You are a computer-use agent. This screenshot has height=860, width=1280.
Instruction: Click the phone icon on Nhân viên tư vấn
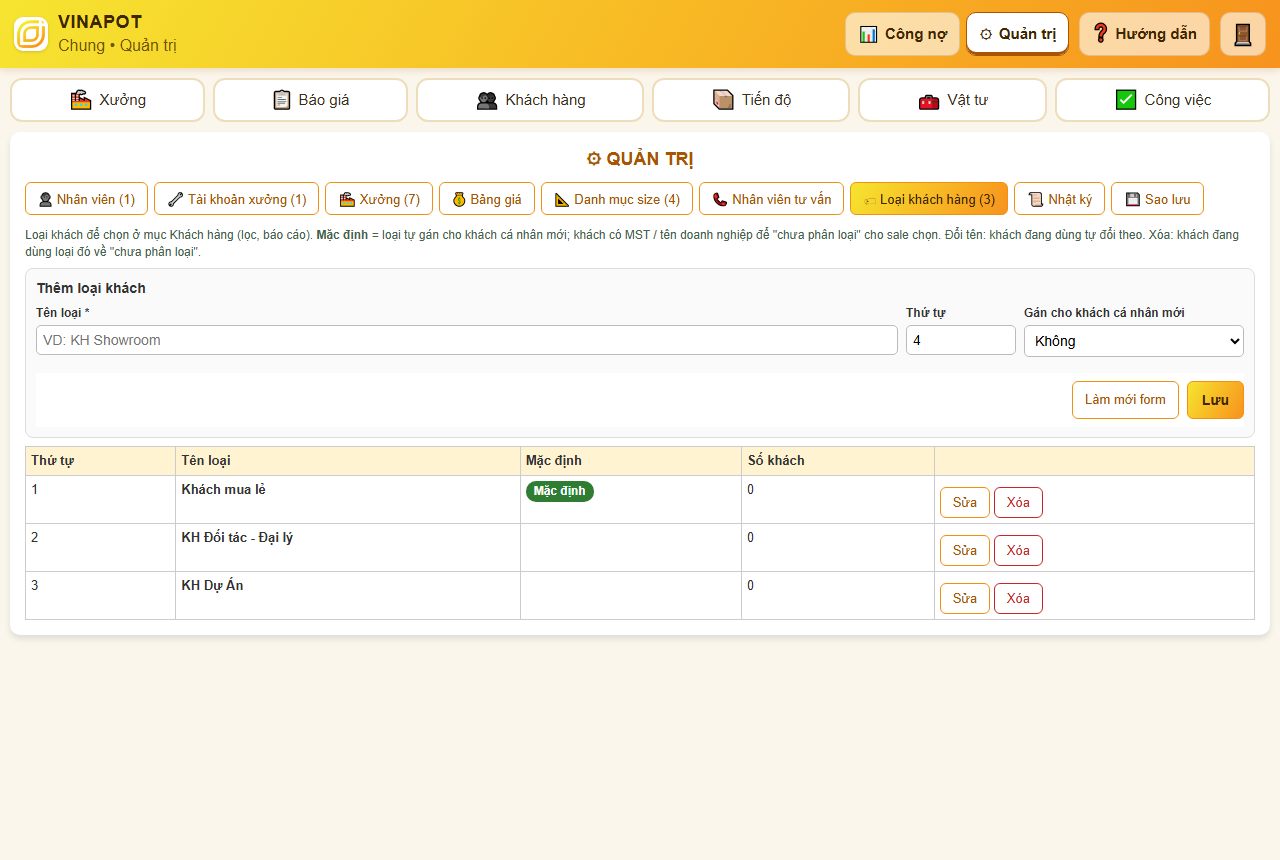point(720,199)
